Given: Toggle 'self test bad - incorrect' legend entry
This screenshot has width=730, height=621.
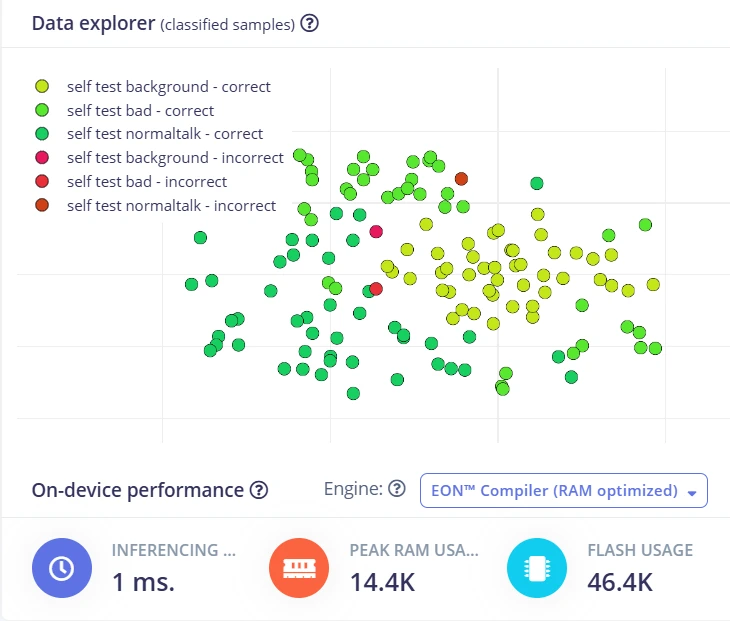Looking at the screenshot, I should [x=131, y=181].
